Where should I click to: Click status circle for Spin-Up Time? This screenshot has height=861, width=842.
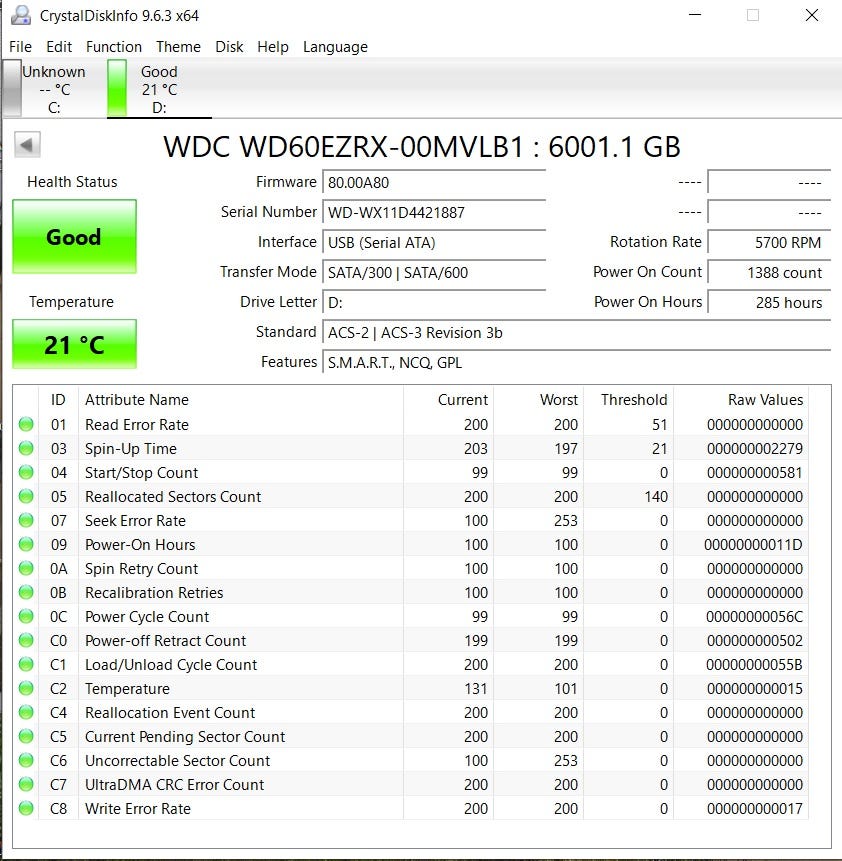click(26, 448)
